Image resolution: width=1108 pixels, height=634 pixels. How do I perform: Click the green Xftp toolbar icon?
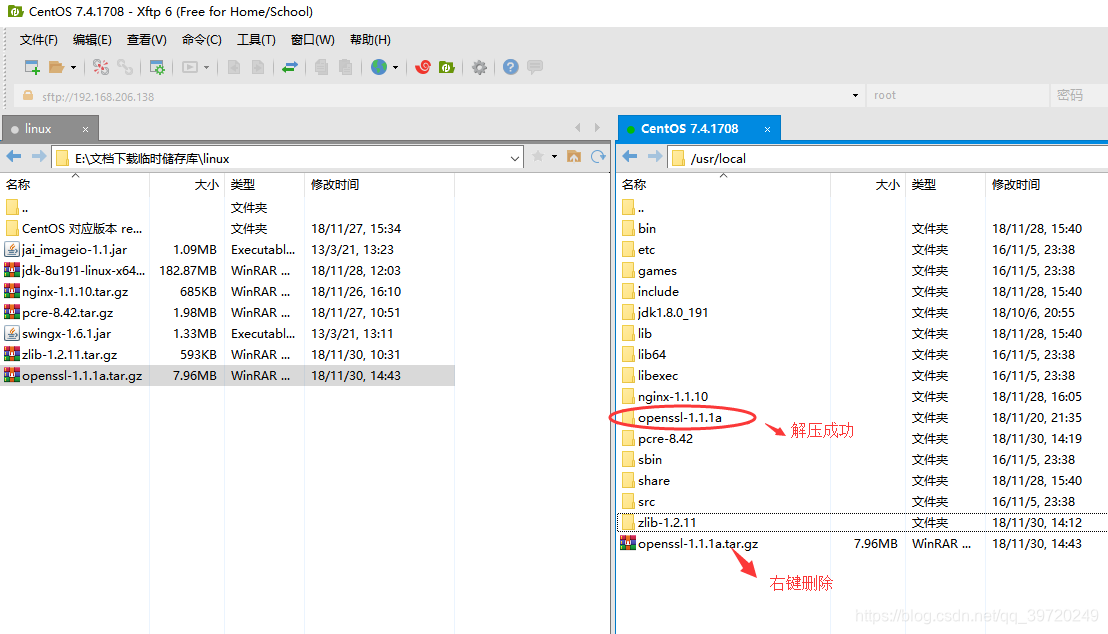pos(447,67)
